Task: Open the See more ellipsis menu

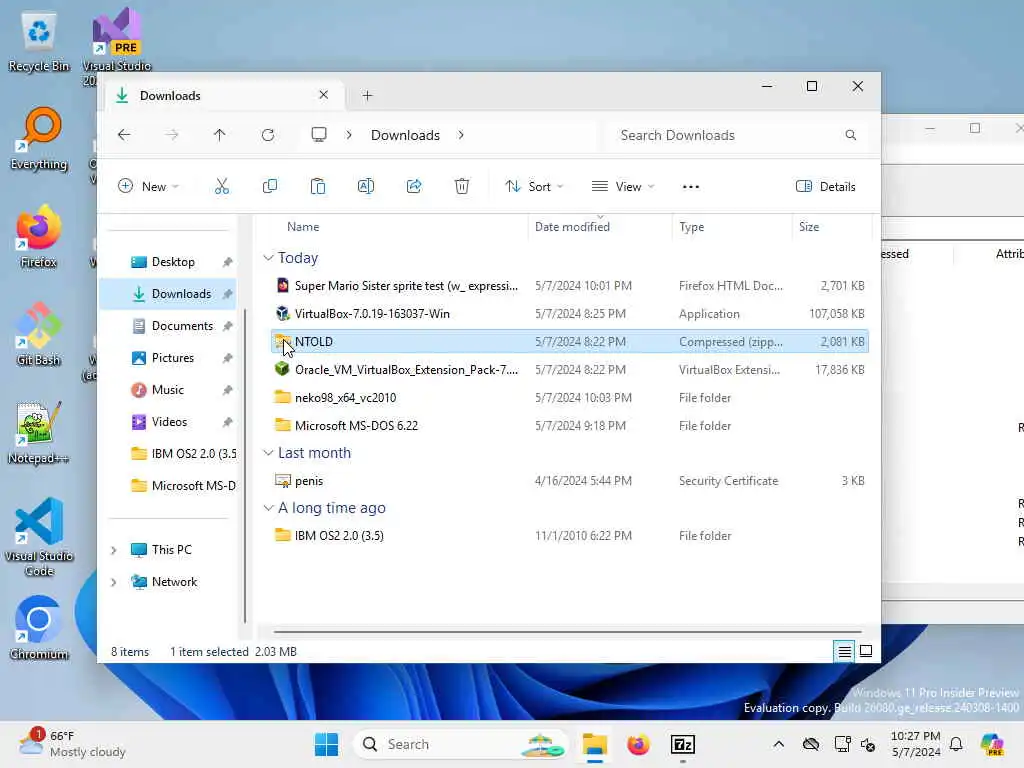Action: (691, 187)
